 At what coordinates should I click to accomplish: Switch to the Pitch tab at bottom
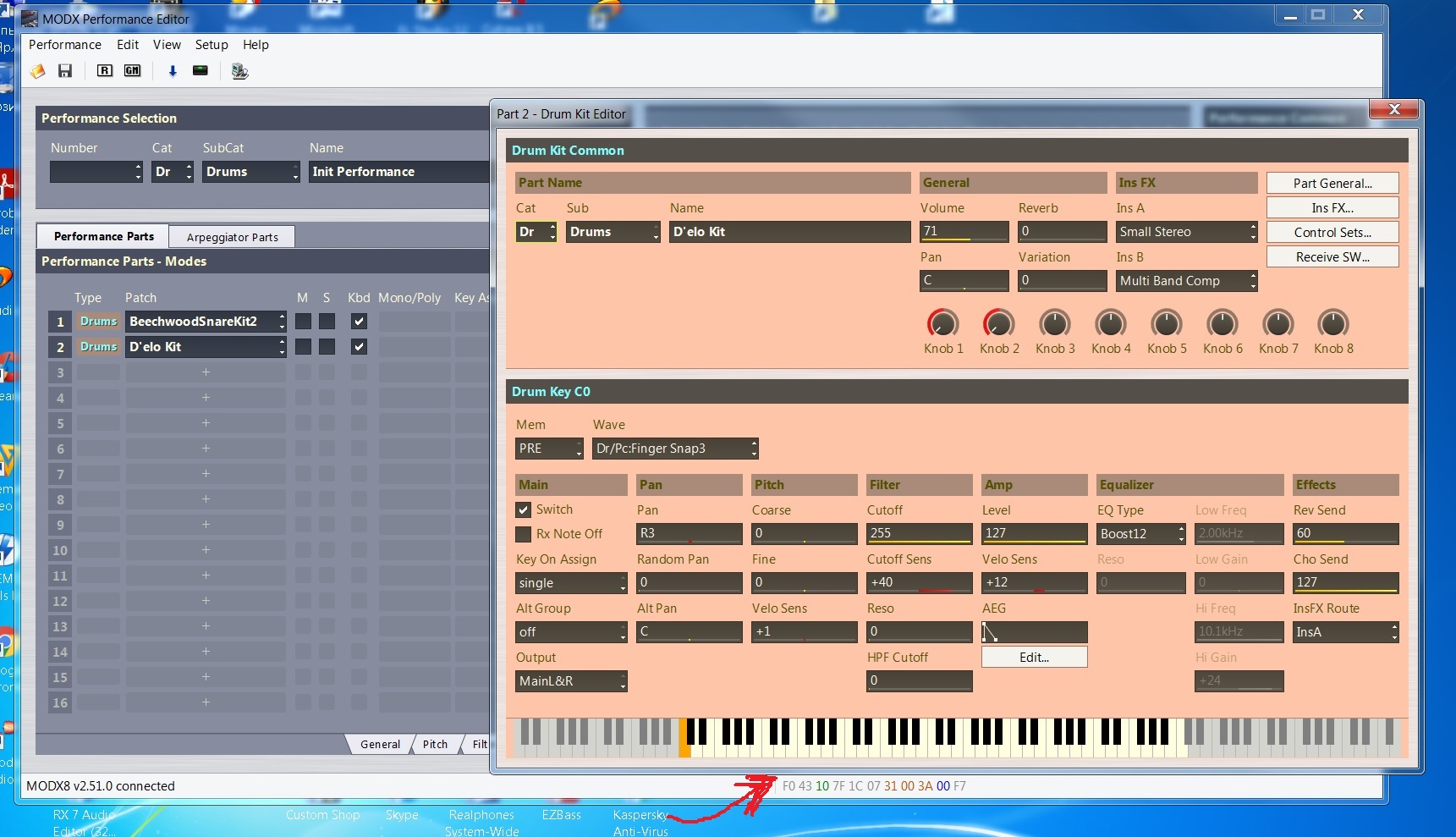435,745
